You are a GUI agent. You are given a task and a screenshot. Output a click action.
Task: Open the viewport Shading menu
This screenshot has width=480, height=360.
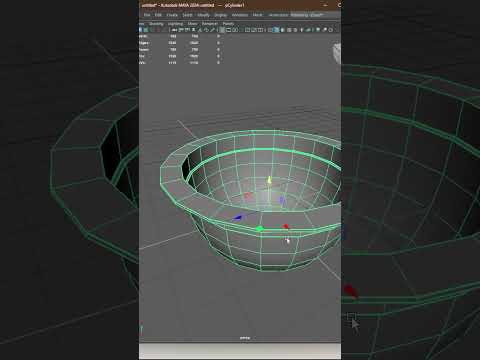point(156,24)
